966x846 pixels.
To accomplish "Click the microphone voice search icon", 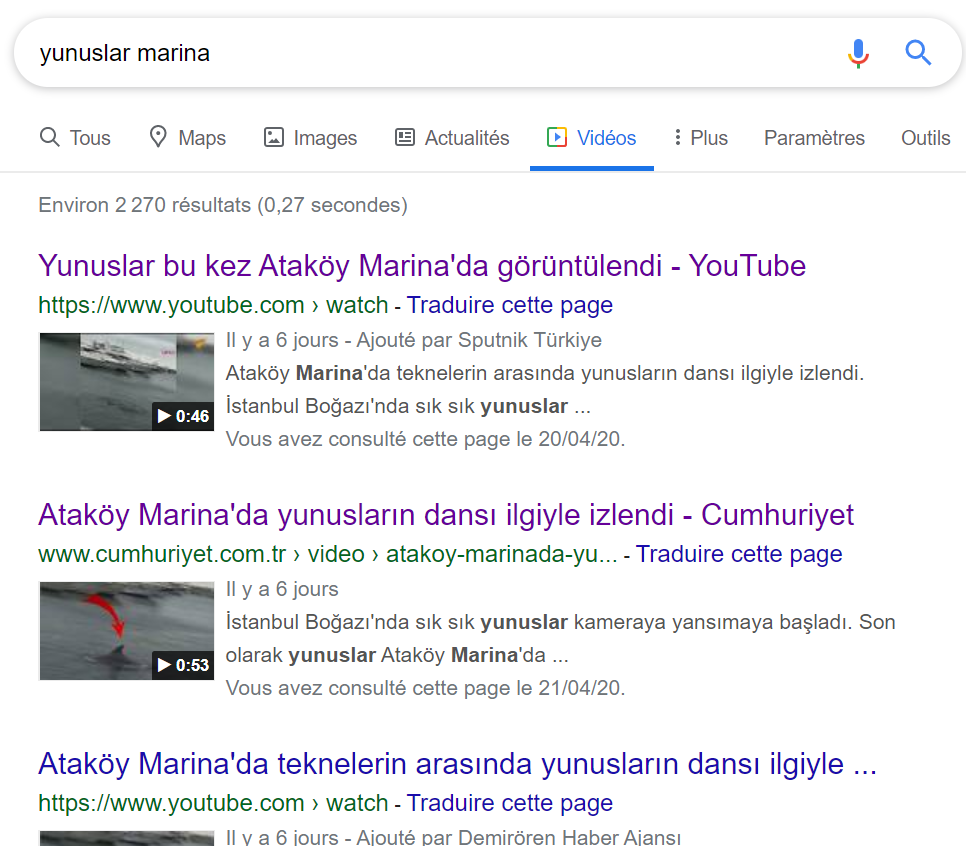I will (x=858, y=53).
